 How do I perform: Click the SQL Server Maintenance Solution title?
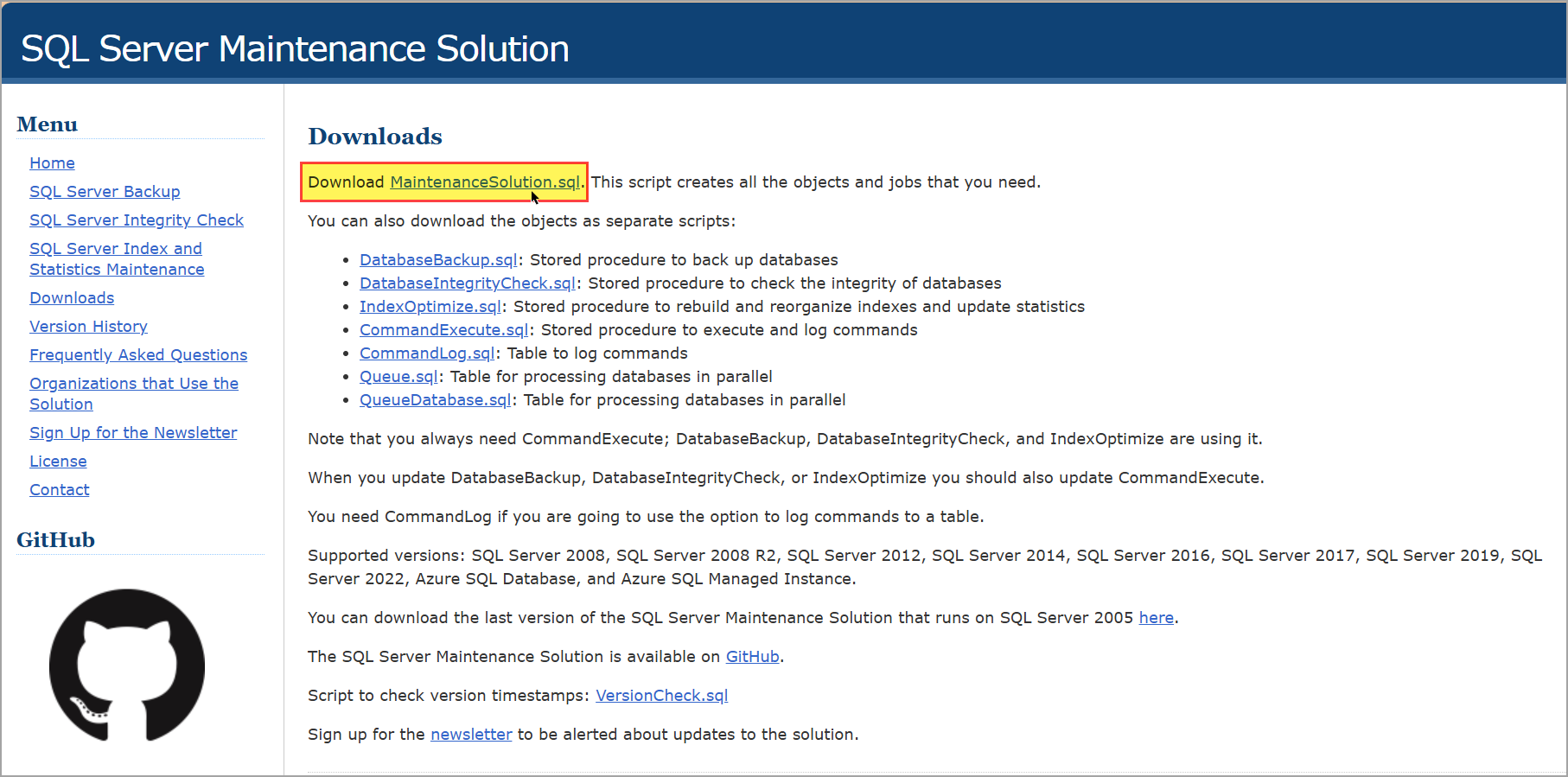click(295, 48)
